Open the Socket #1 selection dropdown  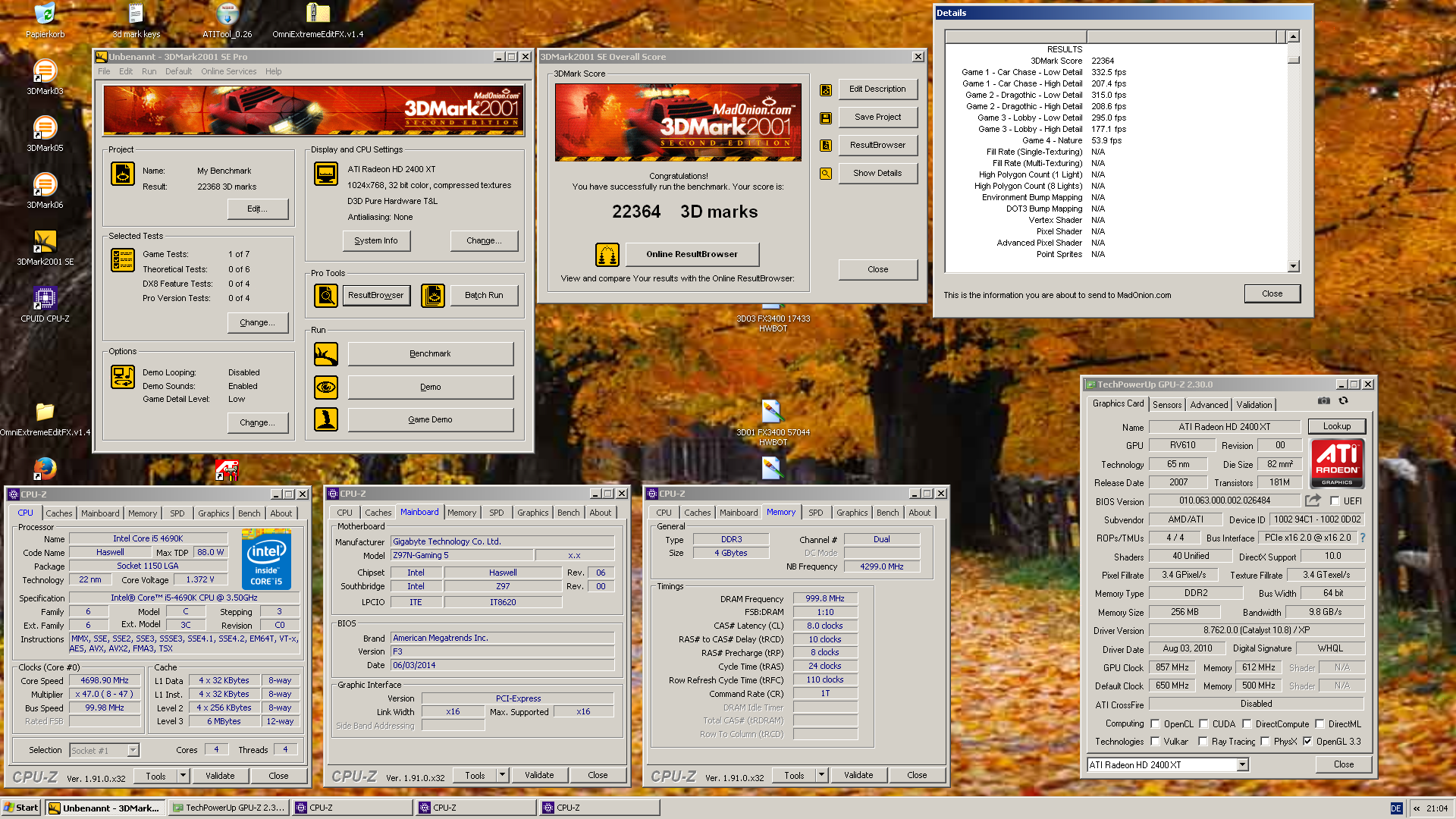(x=133, y=751)
